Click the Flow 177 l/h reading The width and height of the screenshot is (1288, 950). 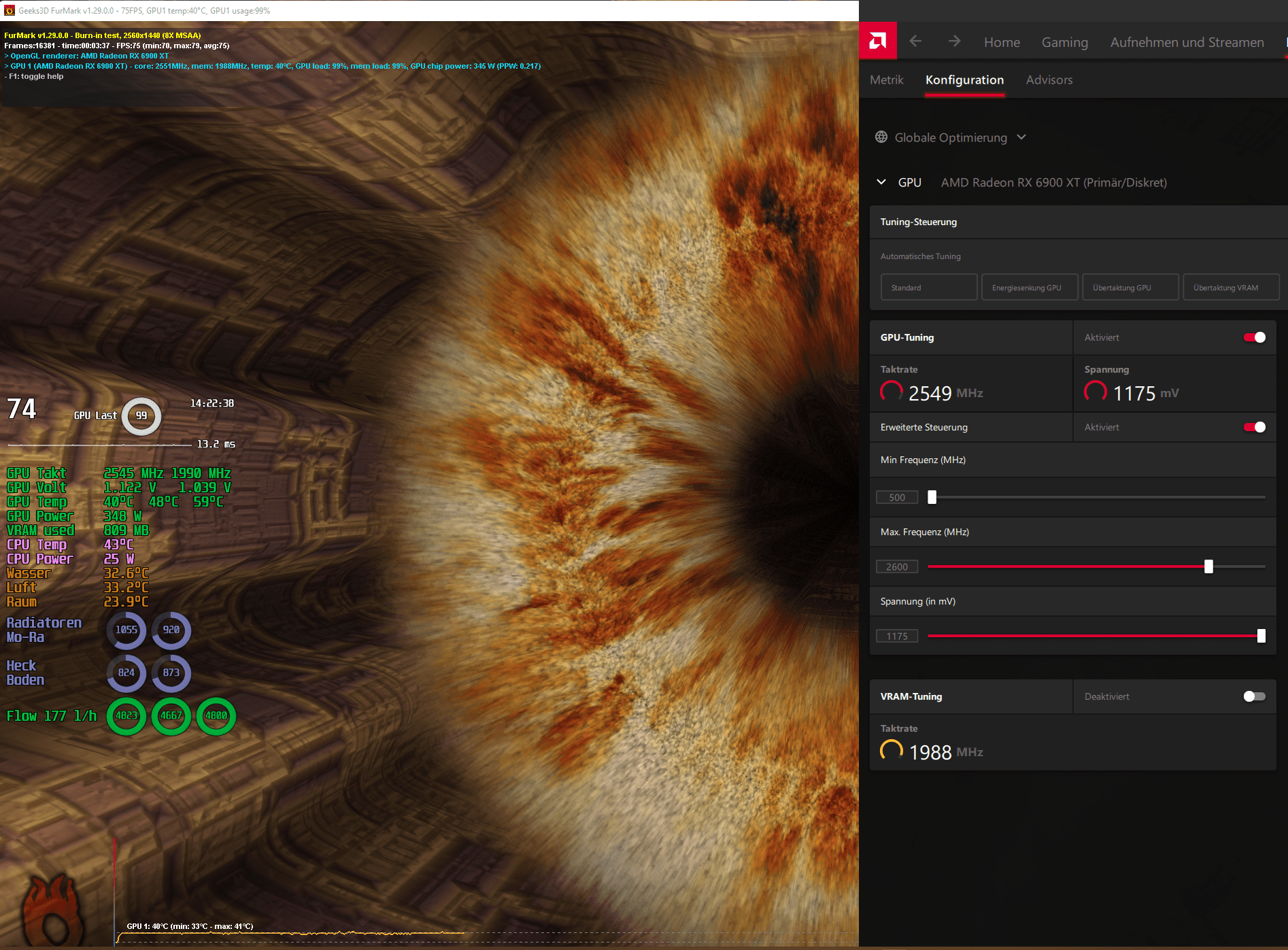52,715
